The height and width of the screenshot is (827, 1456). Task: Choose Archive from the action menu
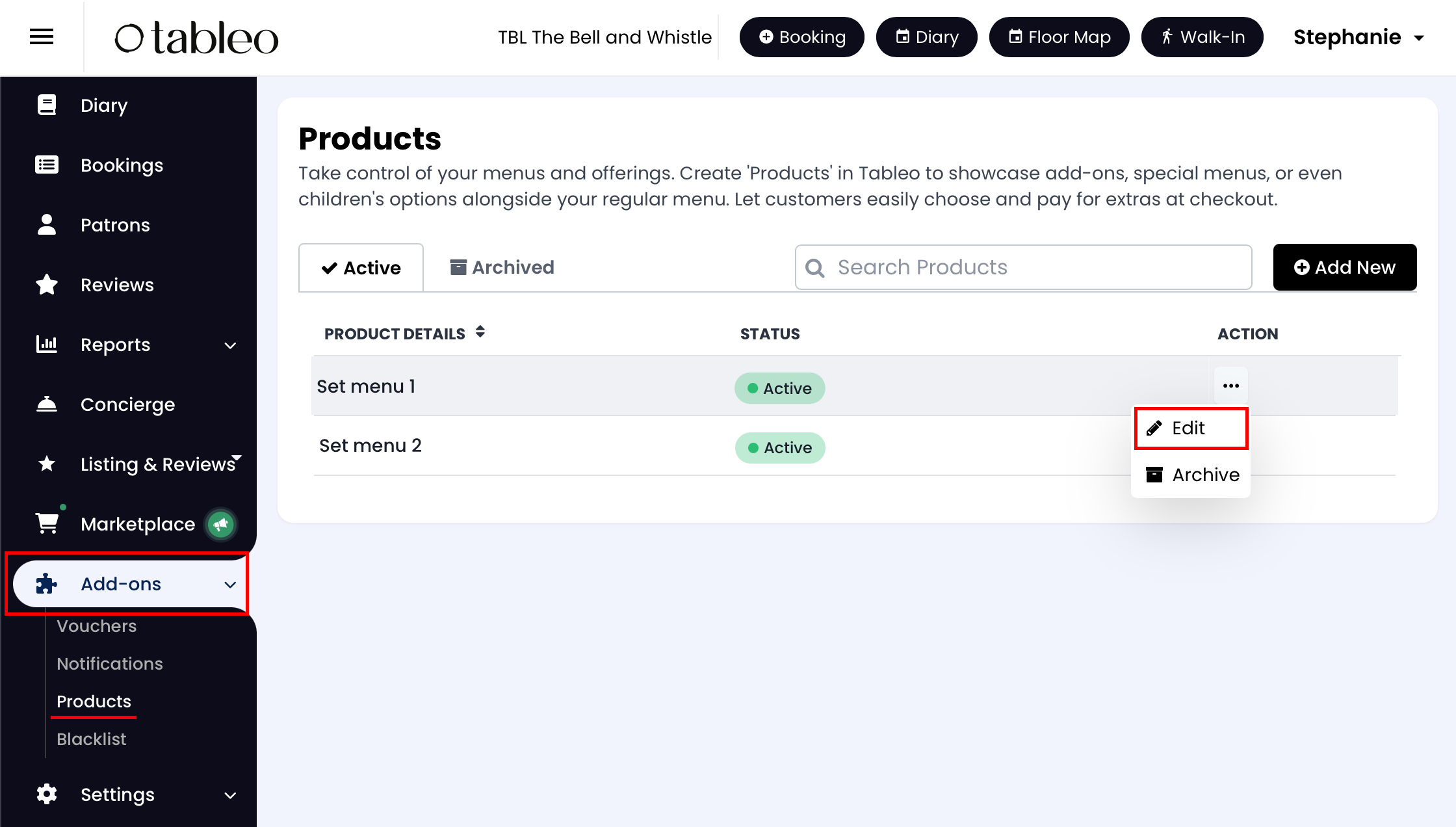pyautogui.click(x=1192, y=475)
